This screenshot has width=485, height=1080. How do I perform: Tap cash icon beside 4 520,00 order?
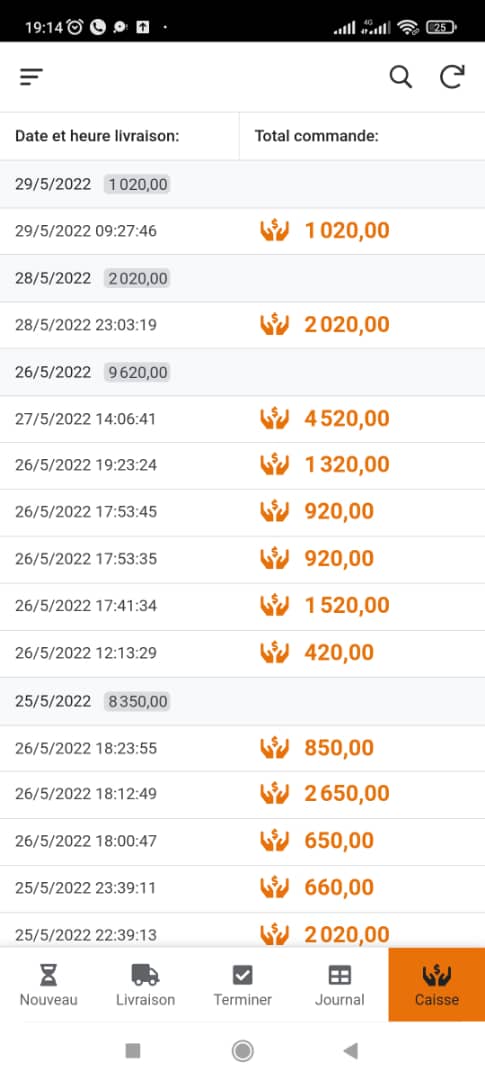click(x=274, y=418)
